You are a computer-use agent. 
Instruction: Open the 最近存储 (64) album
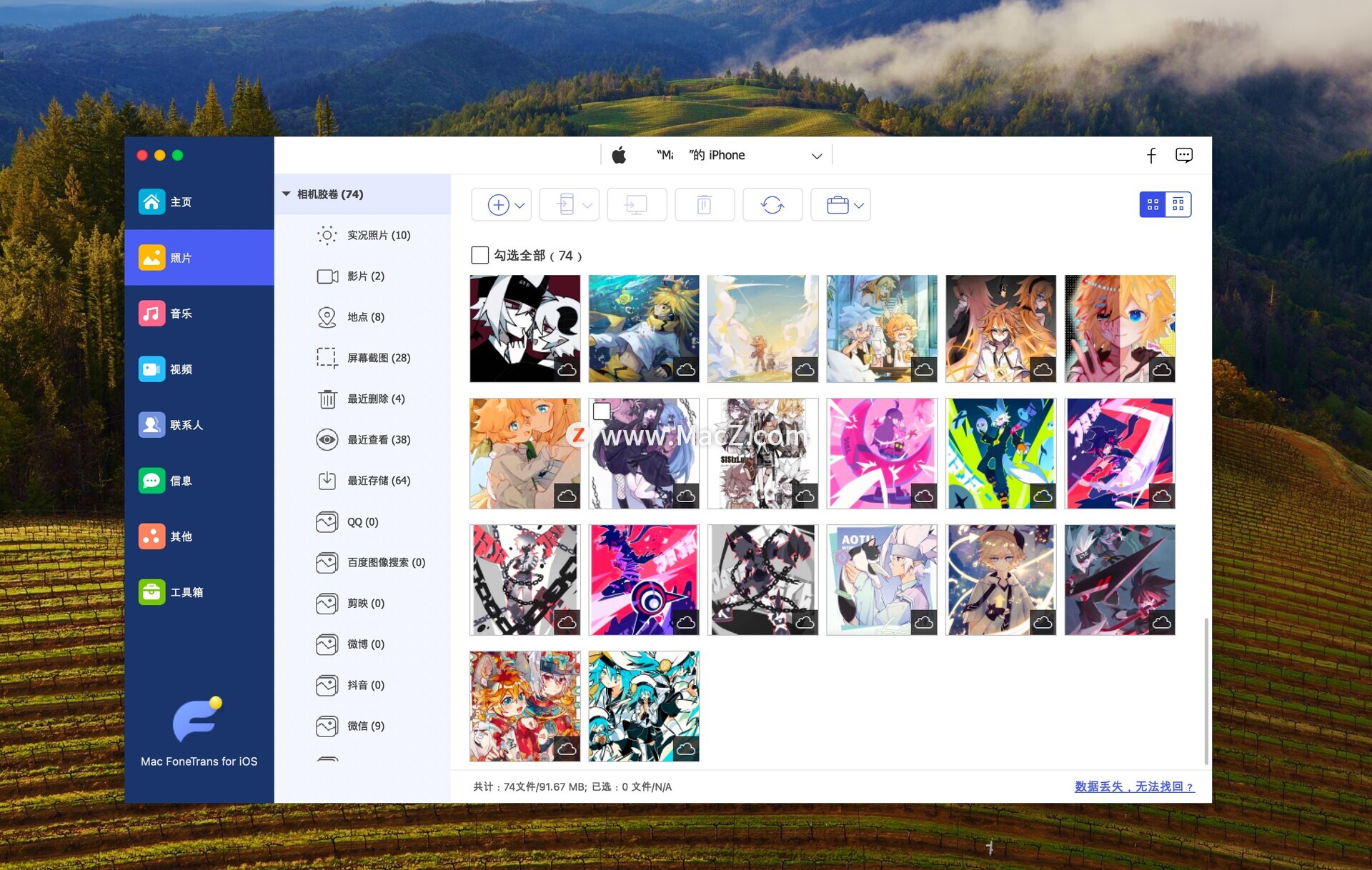coord(363,481)
